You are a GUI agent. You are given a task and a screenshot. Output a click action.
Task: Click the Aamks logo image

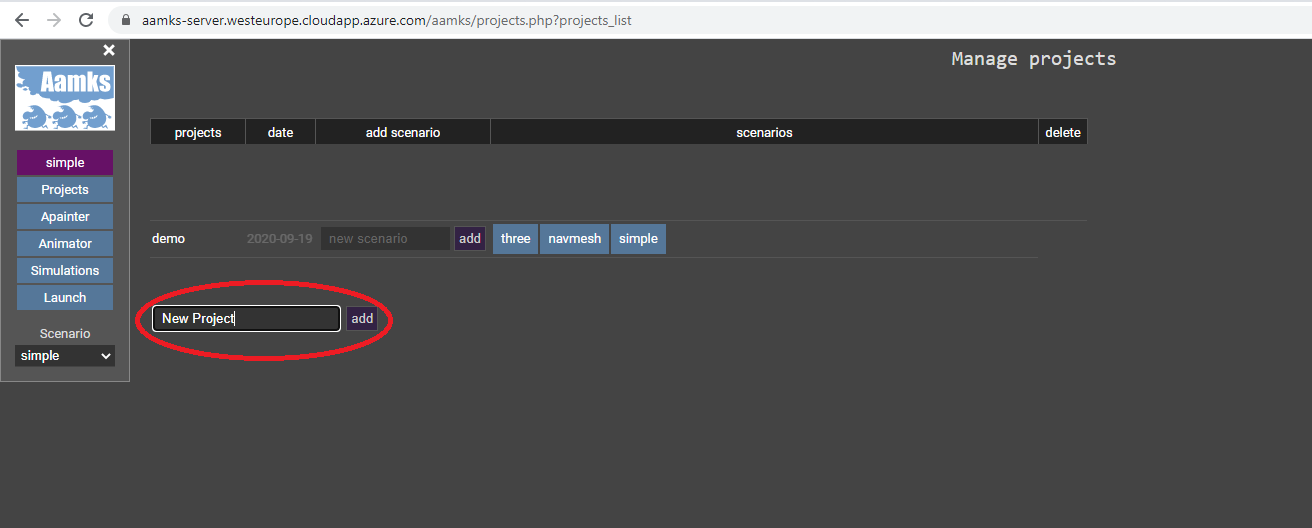click(65, 98)
